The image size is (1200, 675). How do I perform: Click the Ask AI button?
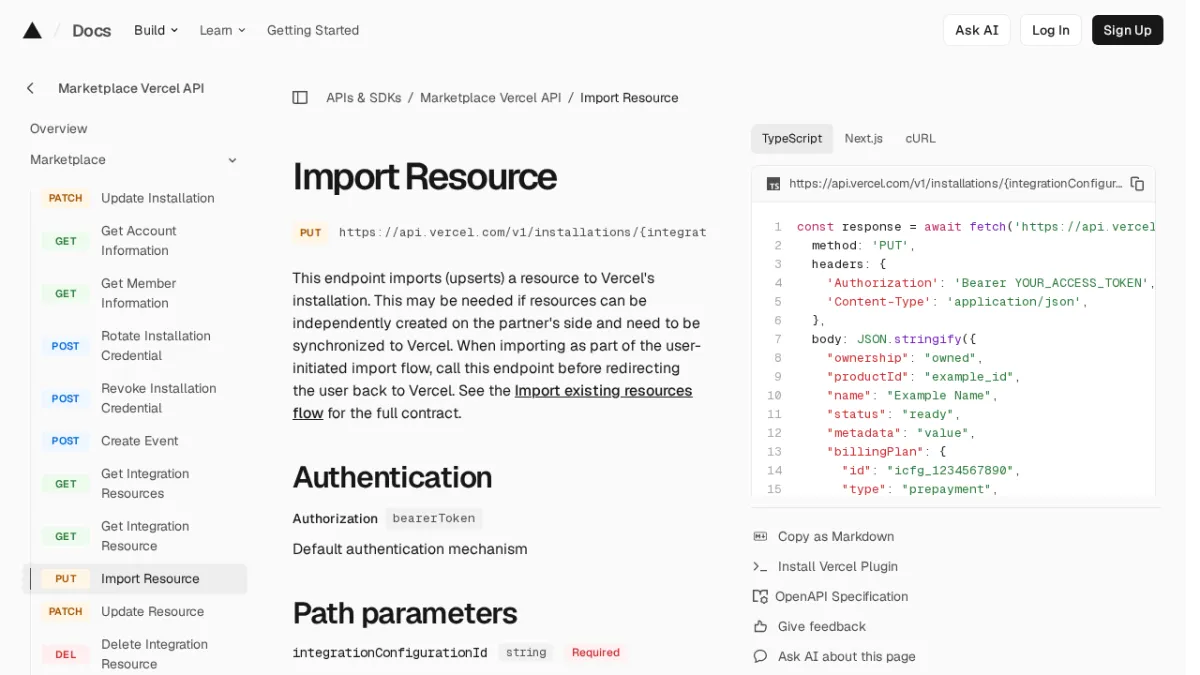pos(977,30)
